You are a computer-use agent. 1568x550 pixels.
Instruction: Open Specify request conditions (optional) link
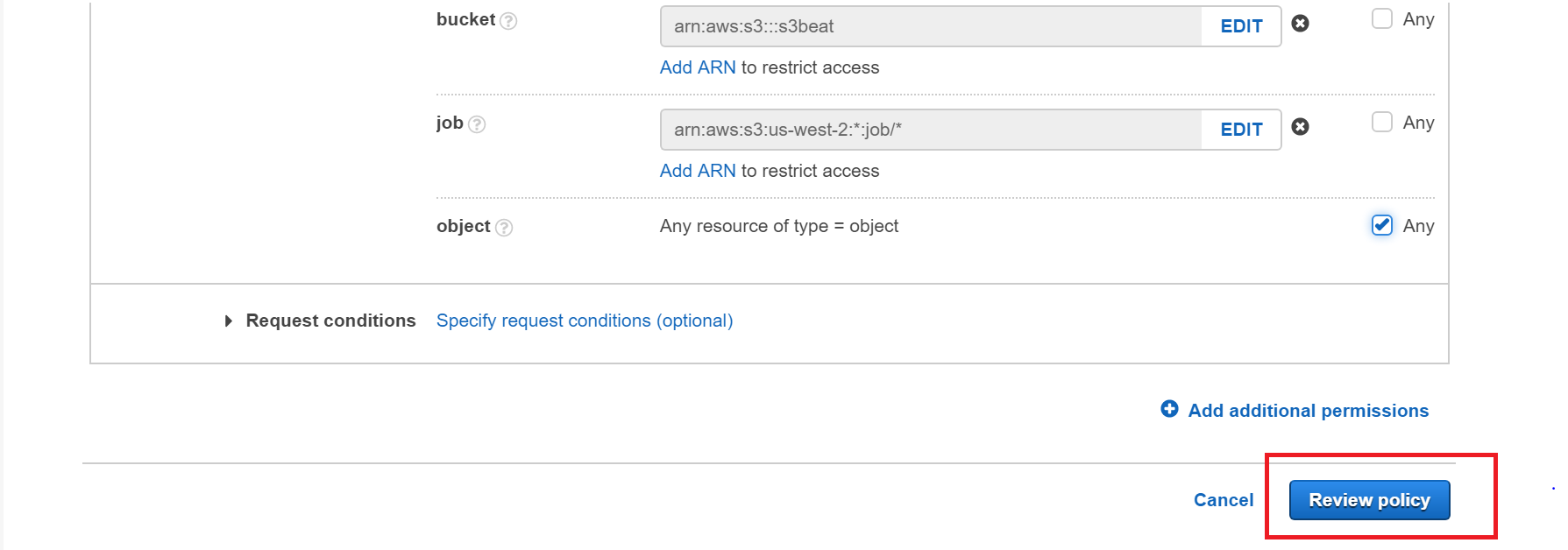click(585, 321)
